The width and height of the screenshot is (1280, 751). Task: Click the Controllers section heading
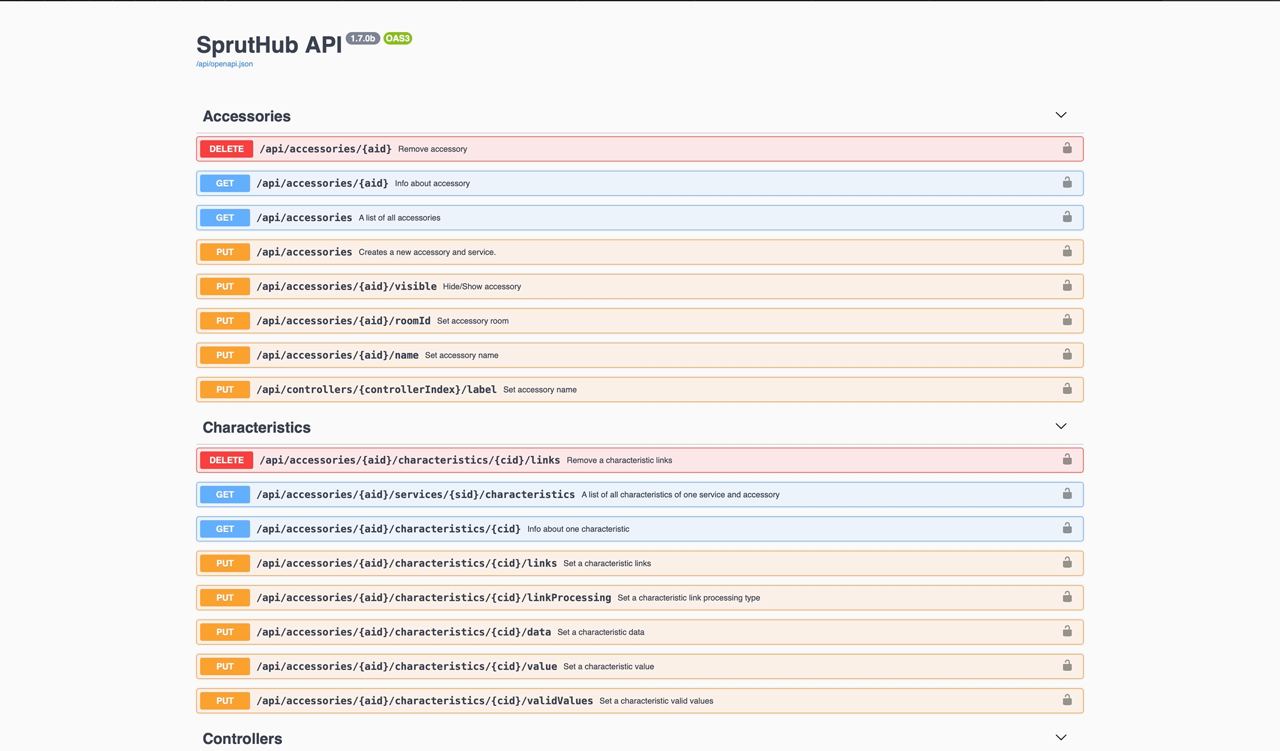tap(243, 739)
